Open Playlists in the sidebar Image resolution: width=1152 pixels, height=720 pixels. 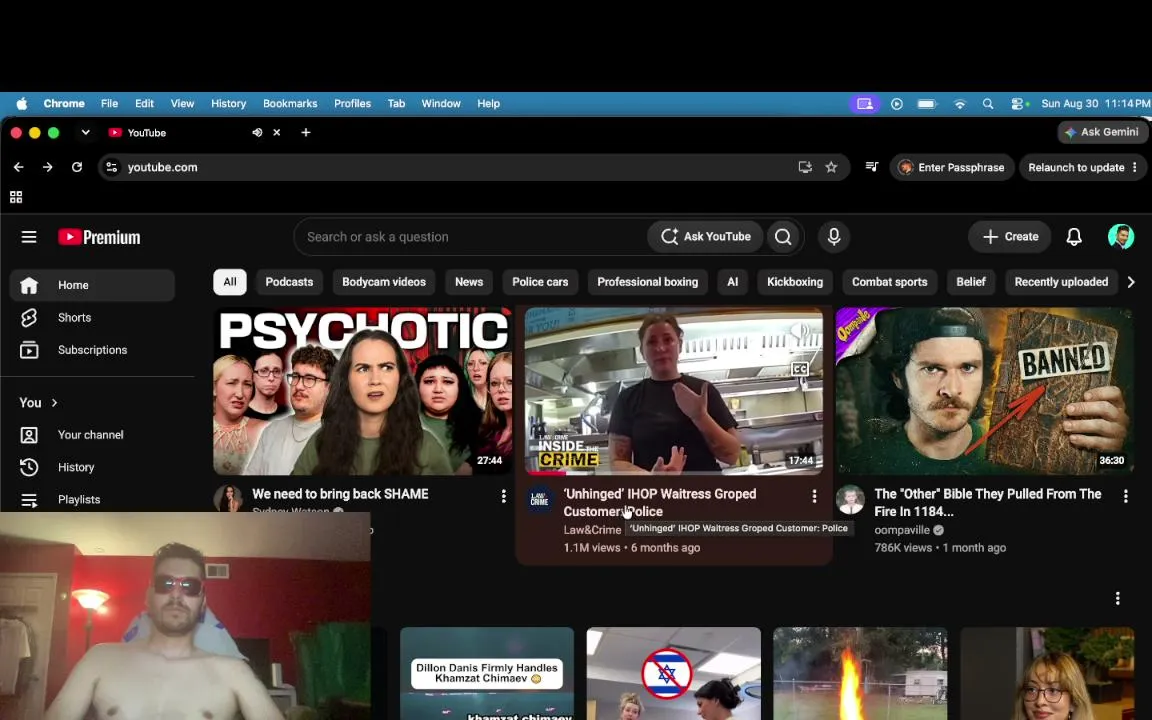[x=92, y=500]
